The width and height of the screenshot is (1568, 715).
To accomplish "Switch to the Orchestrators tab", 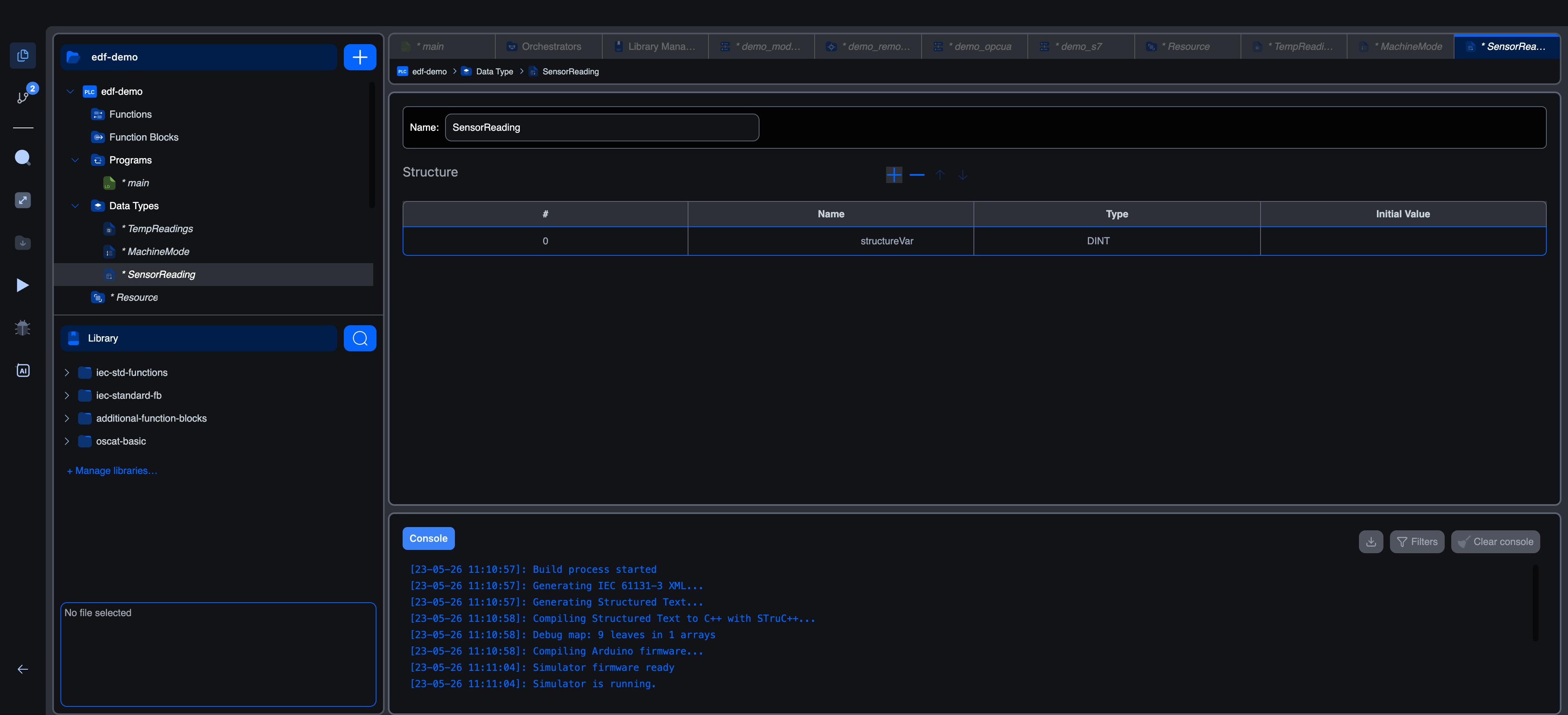I will coord(548,46).
